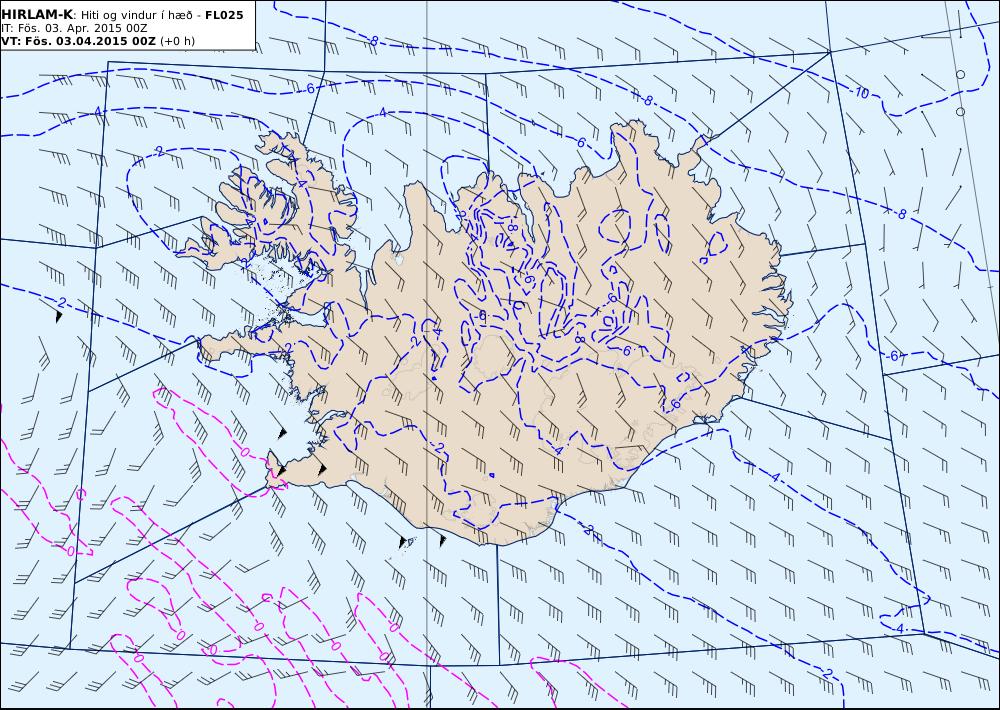This screenshot has height=710, width=1000.
Task: Click the FL025 flight level label
Action: pos(224,15)
